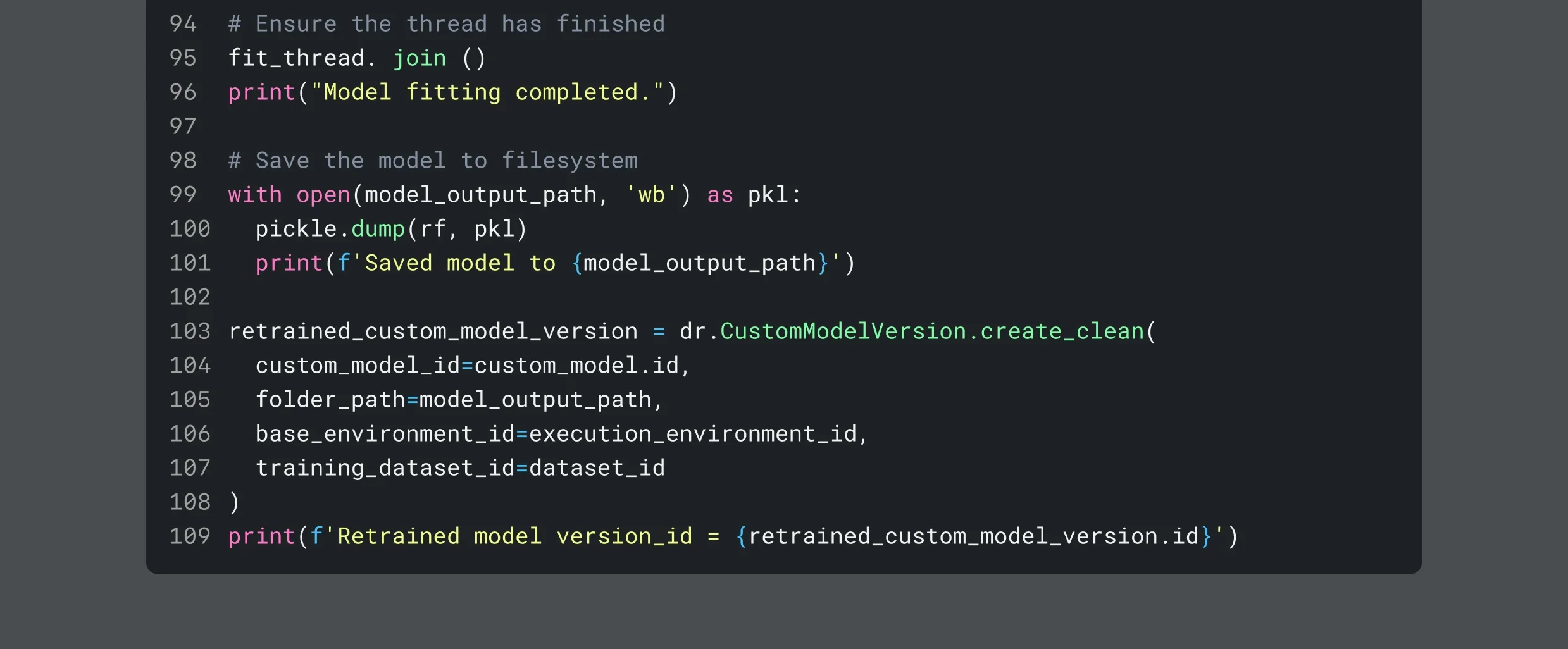Screen dimensions: 1568x649
Task: Click line number 106
Action: click(190, 434)
